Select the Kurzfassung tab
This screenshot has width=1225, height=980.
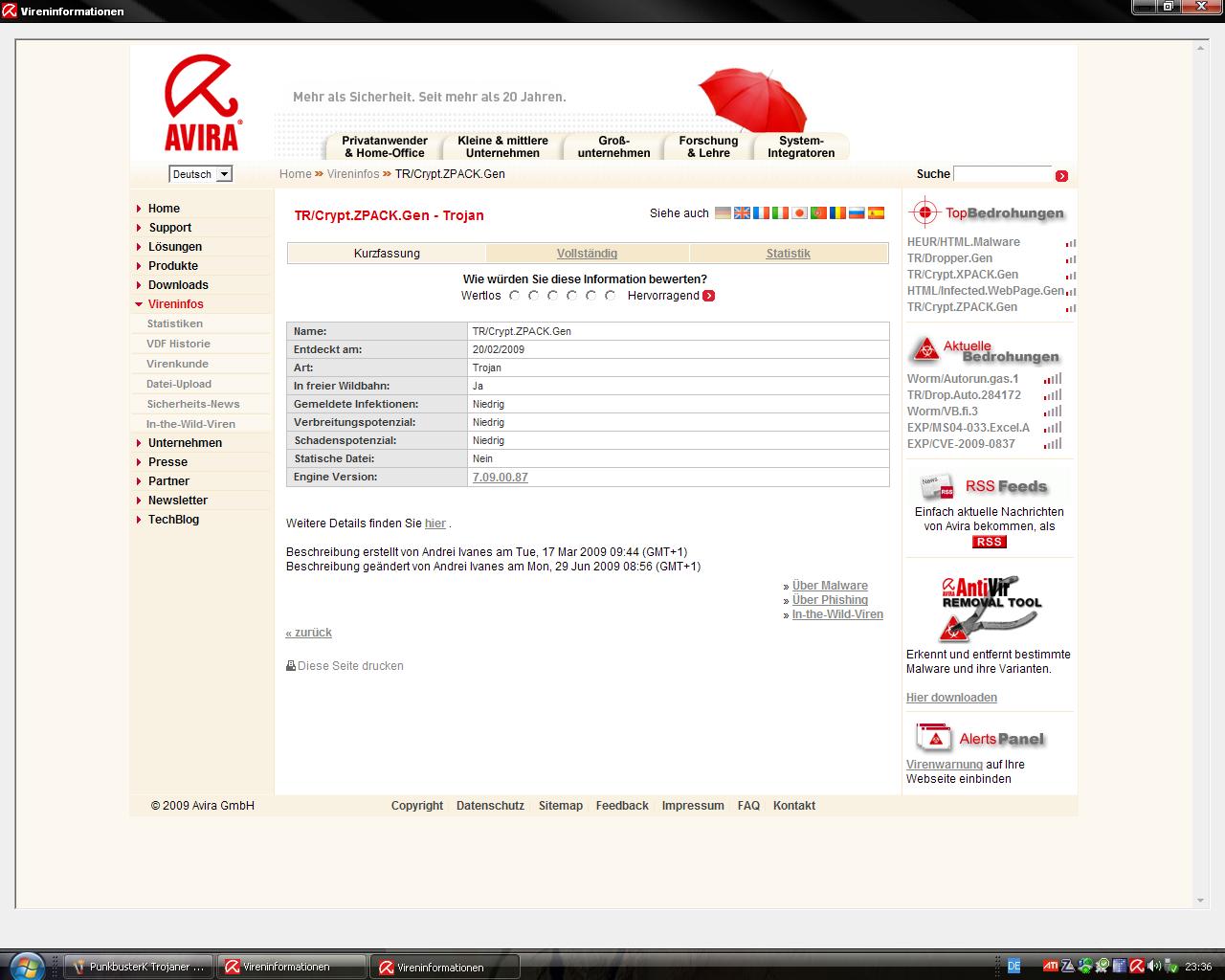point(387,254)
